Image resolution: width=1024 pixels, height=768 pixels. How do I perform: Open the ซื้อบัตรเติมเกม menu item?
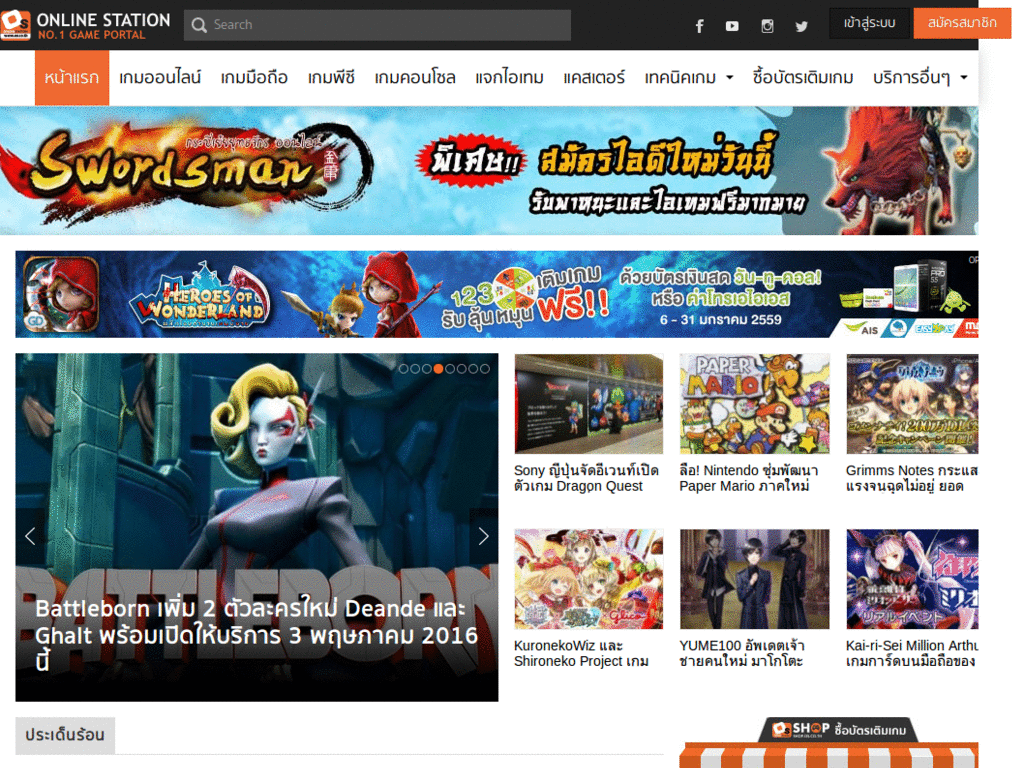point(803,78)
